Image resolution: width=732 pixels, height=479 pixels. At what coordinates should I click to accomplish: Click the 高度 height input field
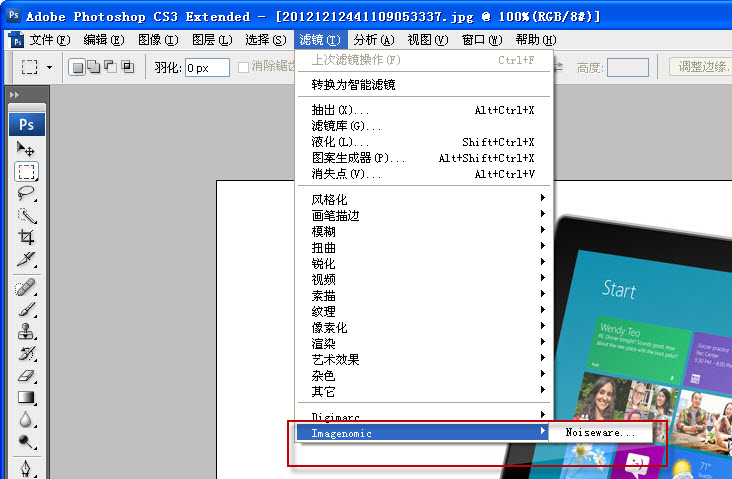(x=627, y=68)
